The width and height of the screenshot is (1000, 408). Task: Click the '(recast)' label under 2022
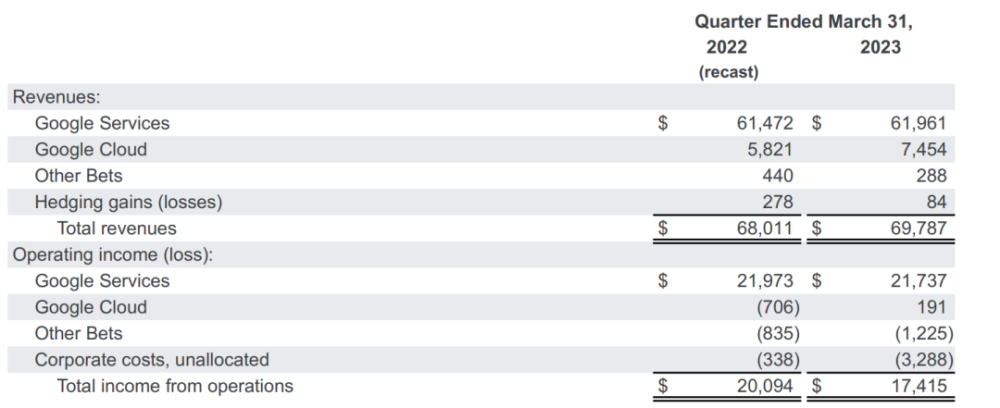(727, 72)
